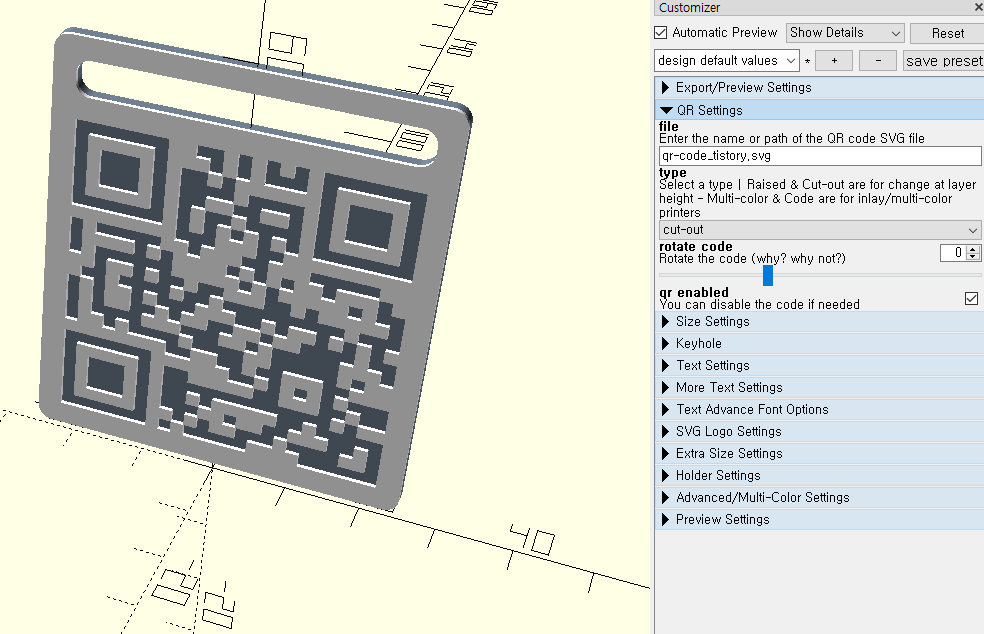Open the Show Details dropdown
Screen dimensions: 984x634
coord(845,33)
